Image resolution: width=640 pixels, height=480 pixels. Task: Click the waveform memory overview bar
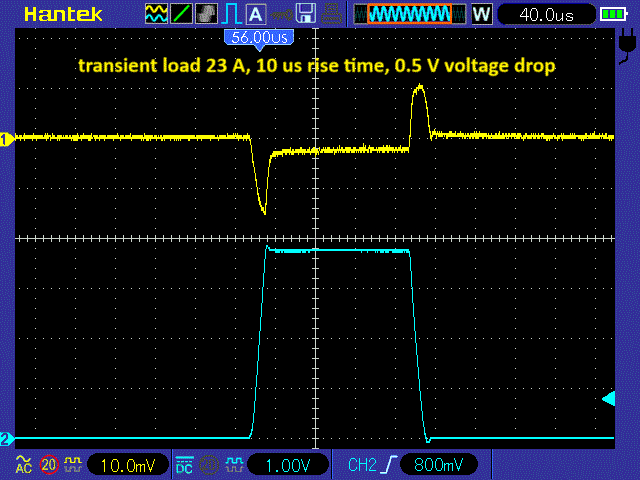pos(410,15)
